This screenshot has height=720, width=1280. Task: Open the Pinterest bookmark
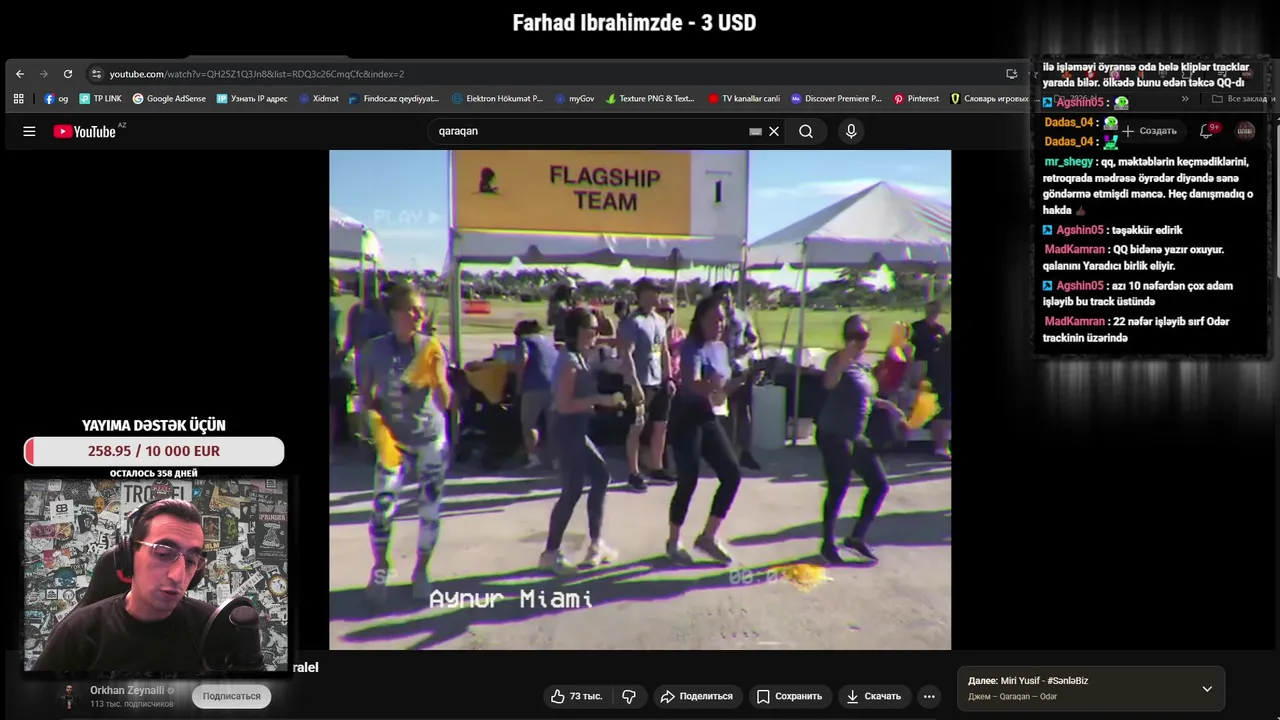pos(916,99)
